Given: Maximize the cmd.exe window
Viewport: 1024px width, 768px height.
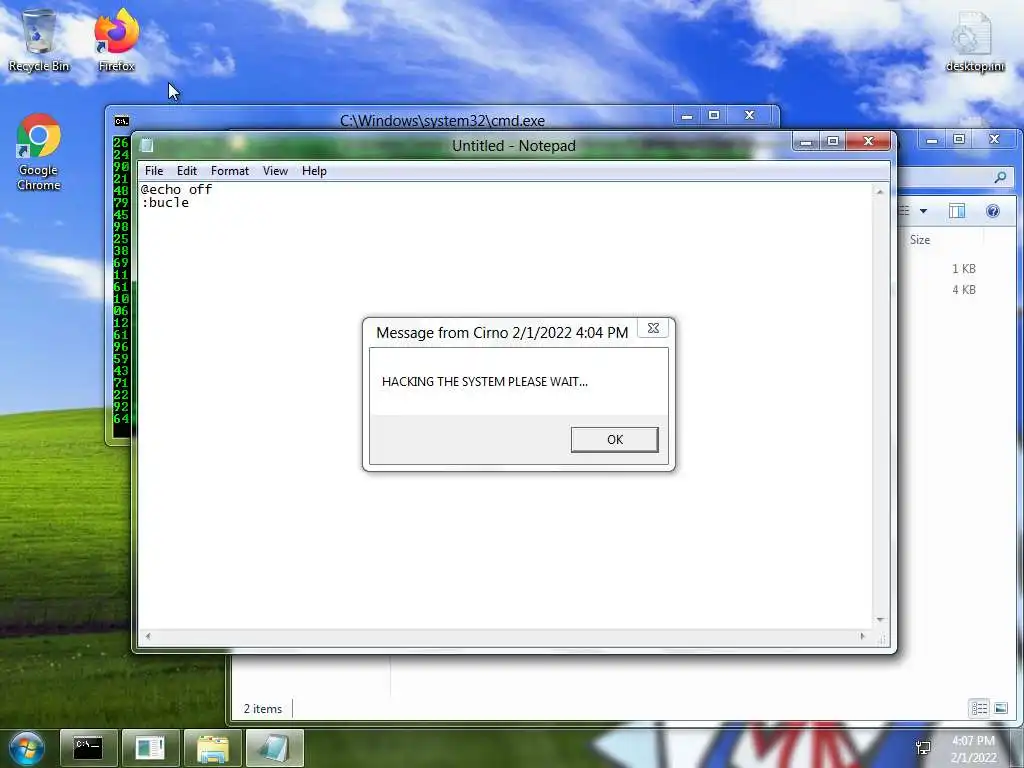Looking at the screenshot, I should [x=714, y=116].
